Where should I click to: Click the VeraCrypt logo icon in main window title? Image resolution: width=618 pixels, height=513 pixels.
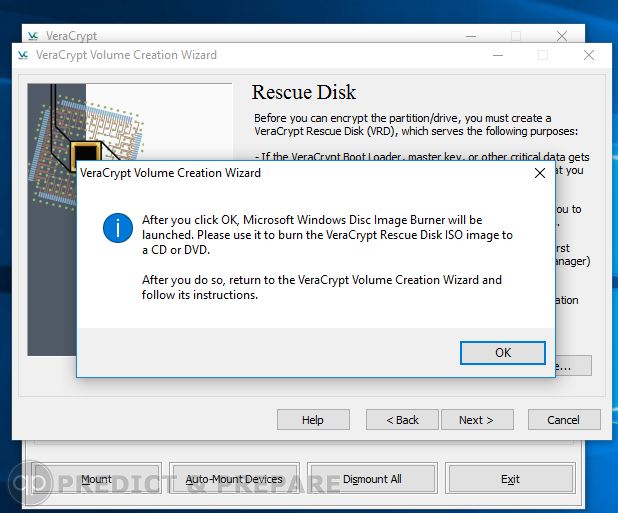[33, 36]
